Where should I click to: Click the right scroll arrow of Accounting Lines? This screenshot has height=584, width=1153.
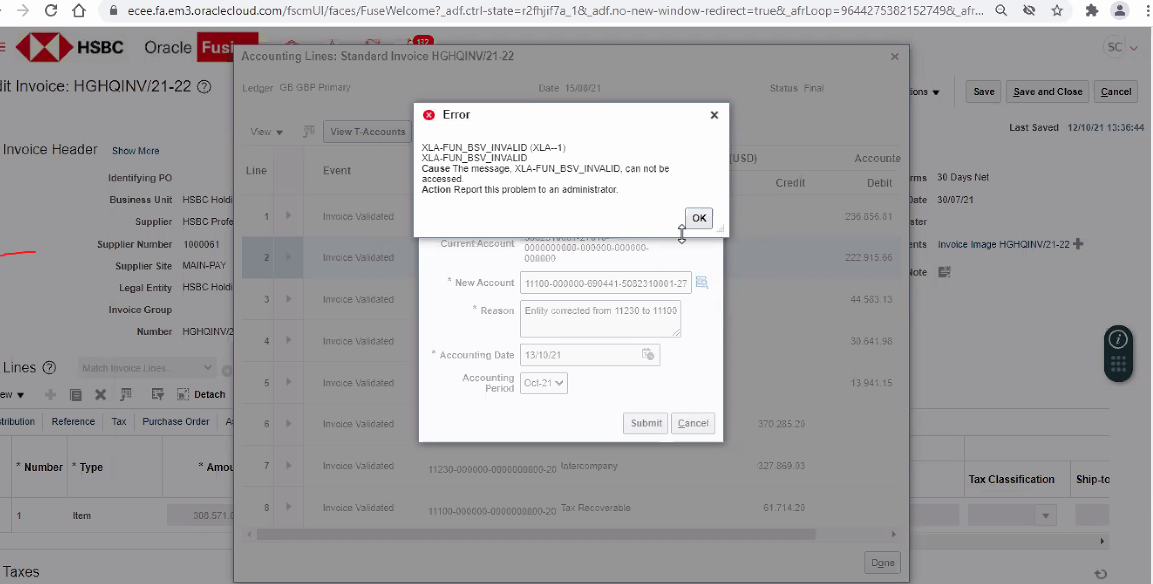(894, 534)
